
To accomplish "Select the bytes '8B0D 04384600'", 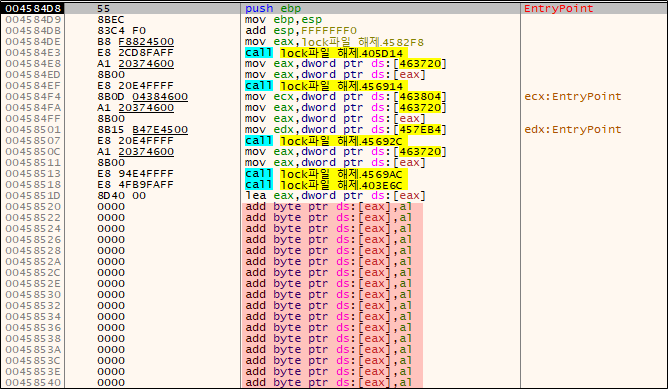I will click(x=142, y=97).
